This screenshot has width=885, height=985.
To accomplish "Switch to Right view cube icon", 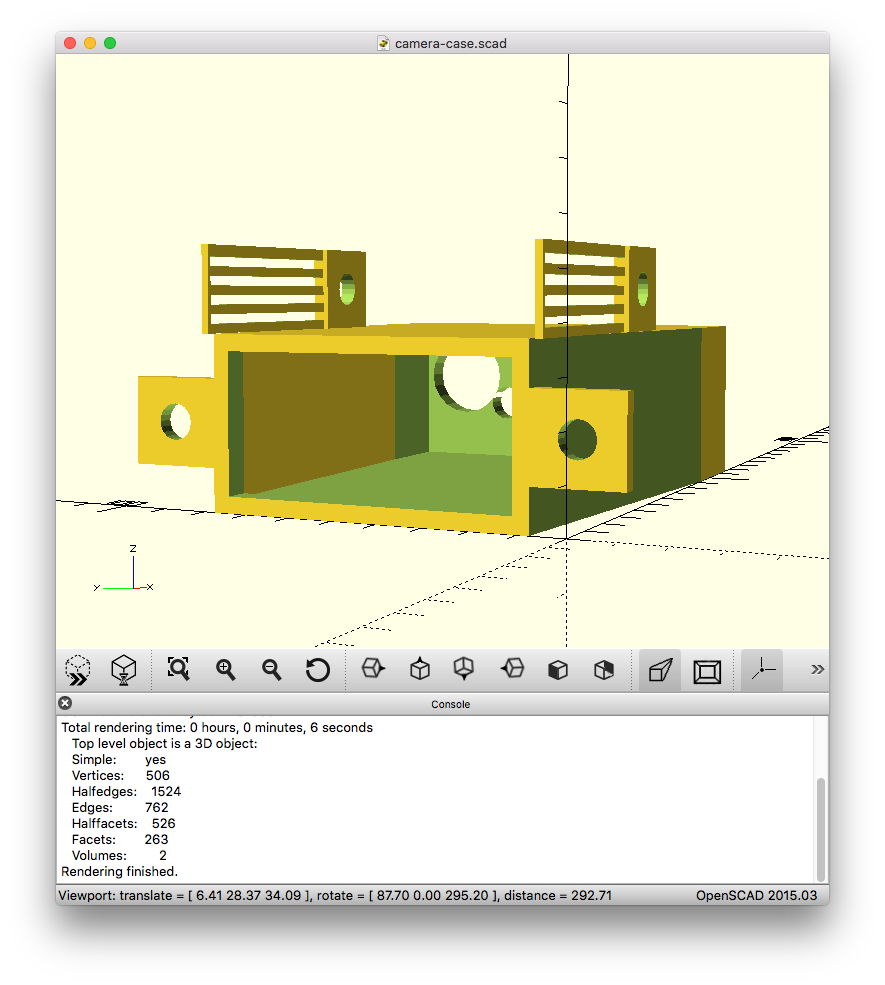I will (373, 669).
